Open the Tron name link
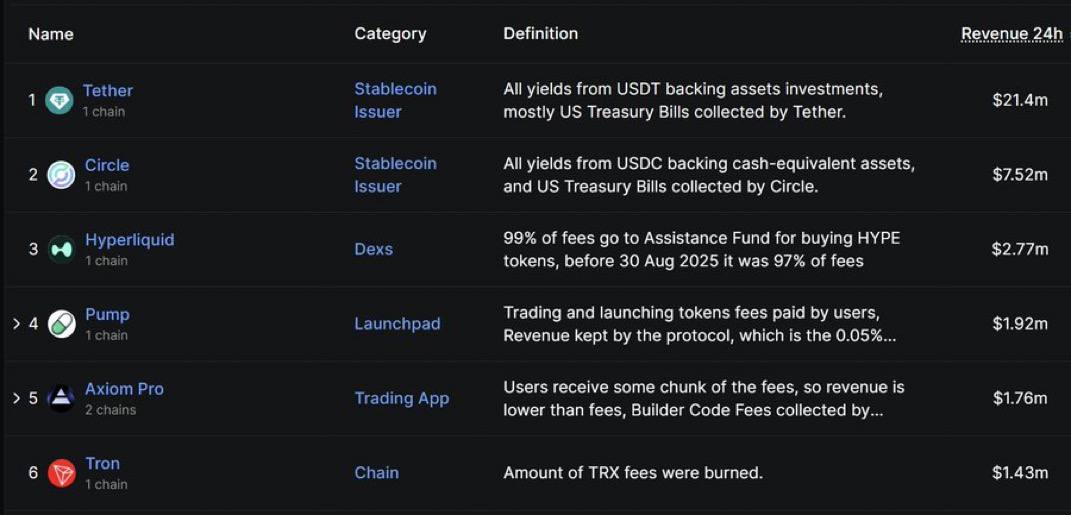The image size is (1071, 515). click(x=102, y=463)
